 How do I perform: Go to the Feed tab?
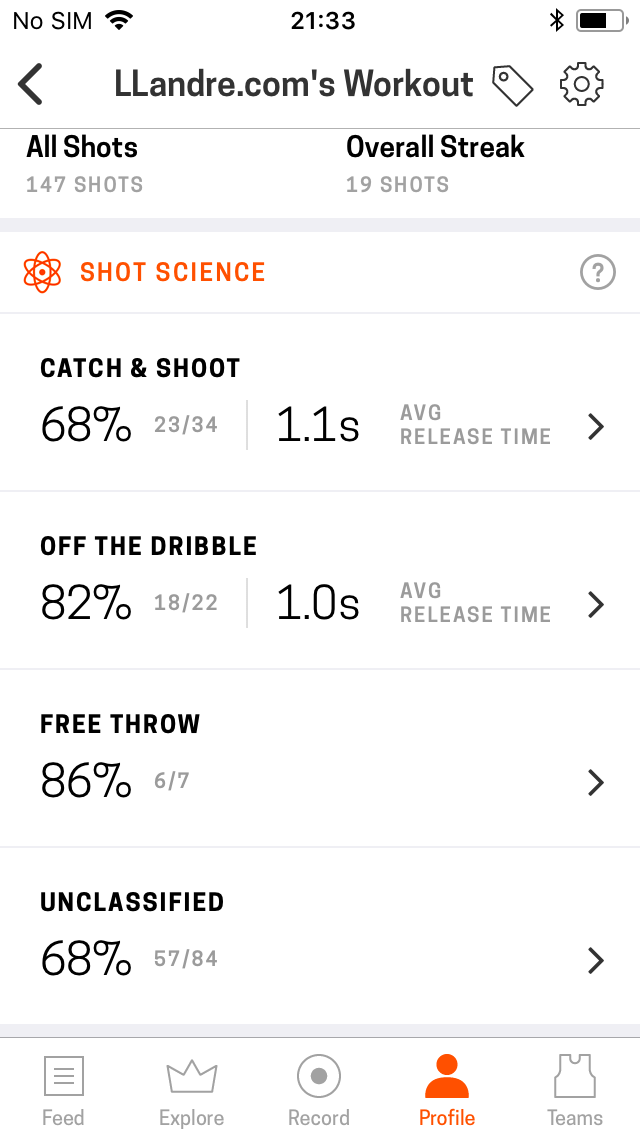point(63,1090)
